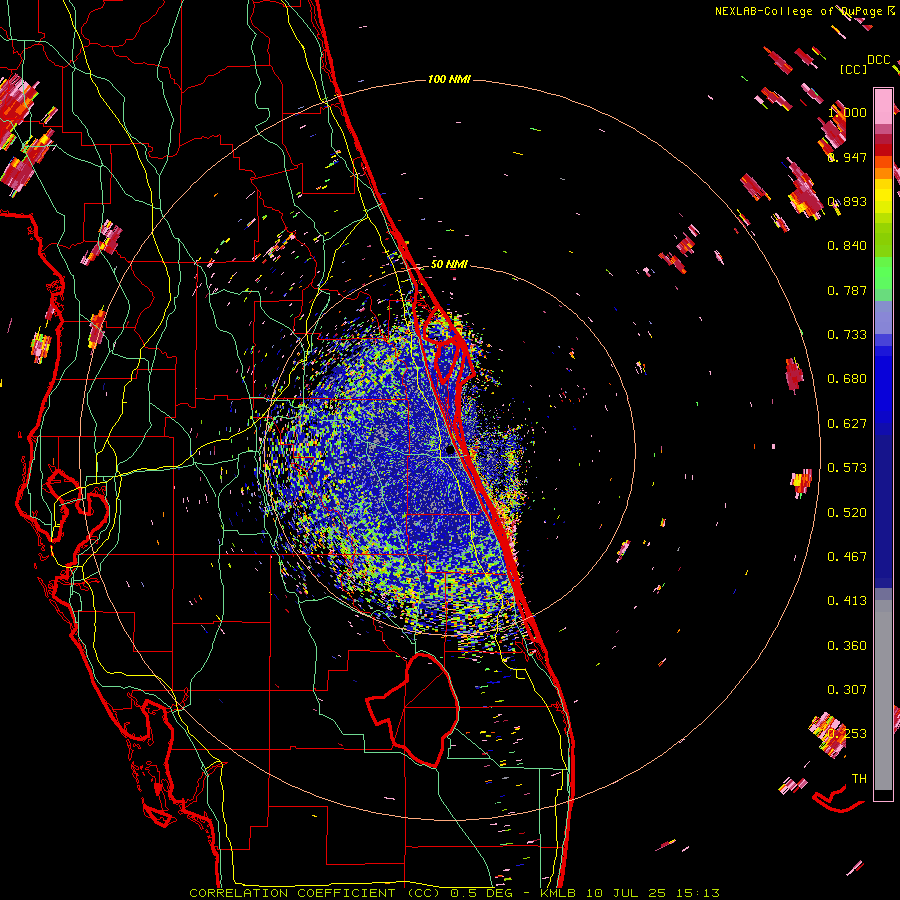Click the KMLB radar site identifier
This screenshot has height=900, width=900.
(558, 893)
